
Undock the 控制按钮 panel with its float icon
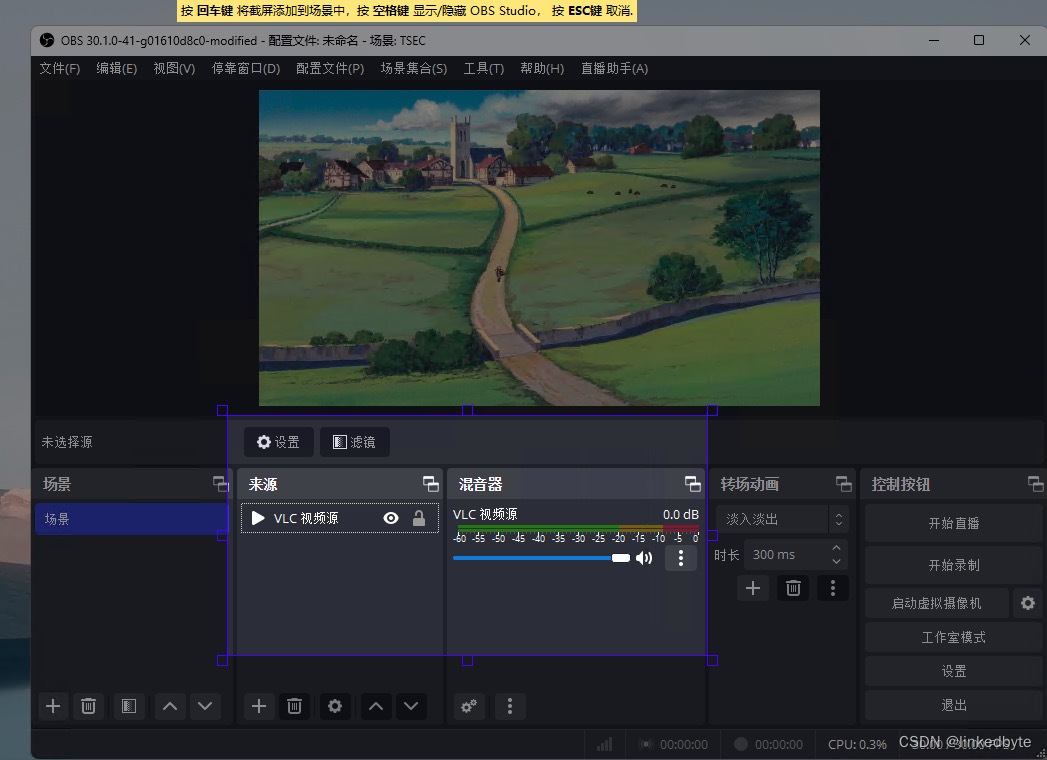tap(1035, 484)
